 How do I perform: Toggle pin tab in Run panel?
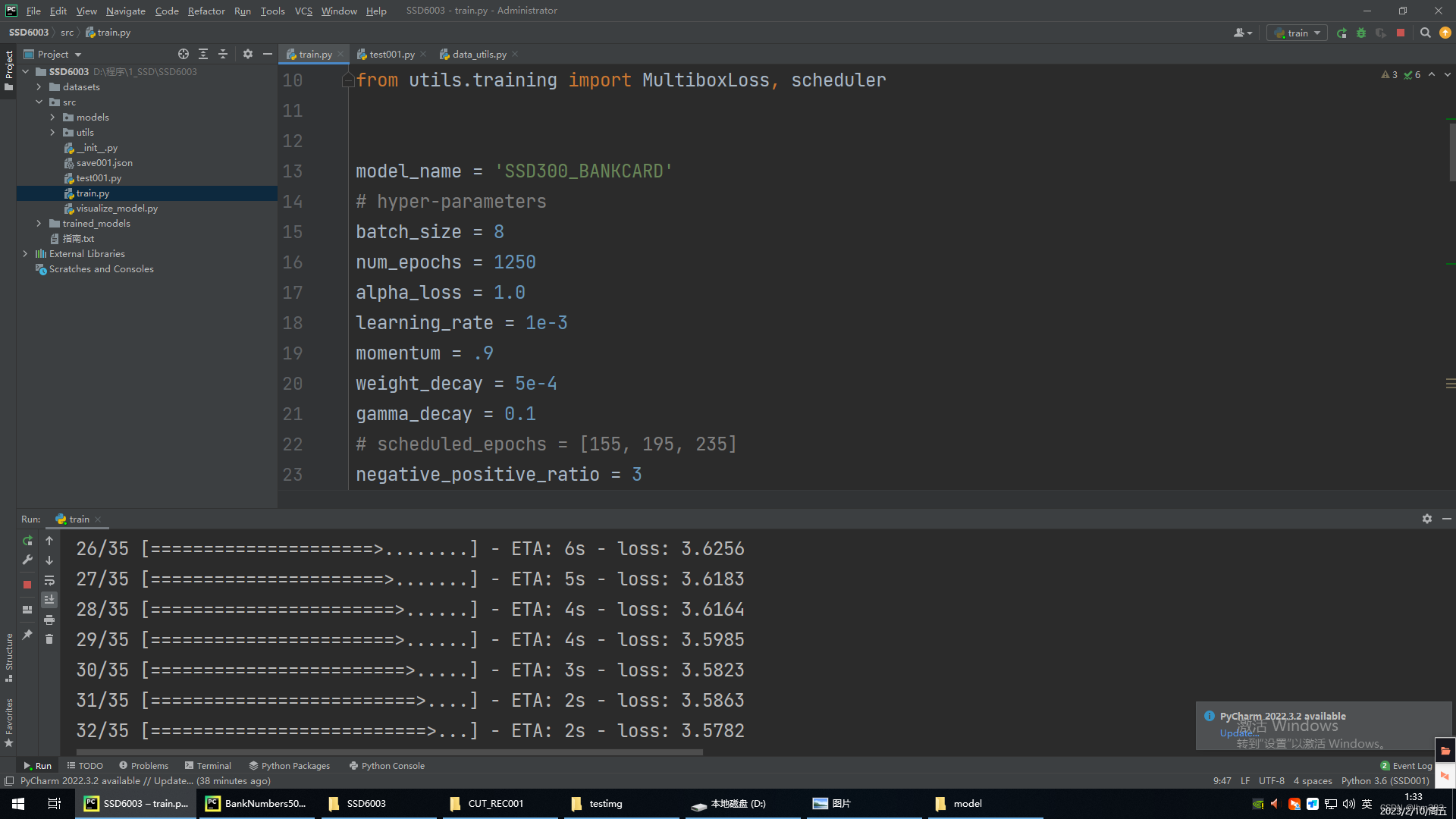(27, 635)
